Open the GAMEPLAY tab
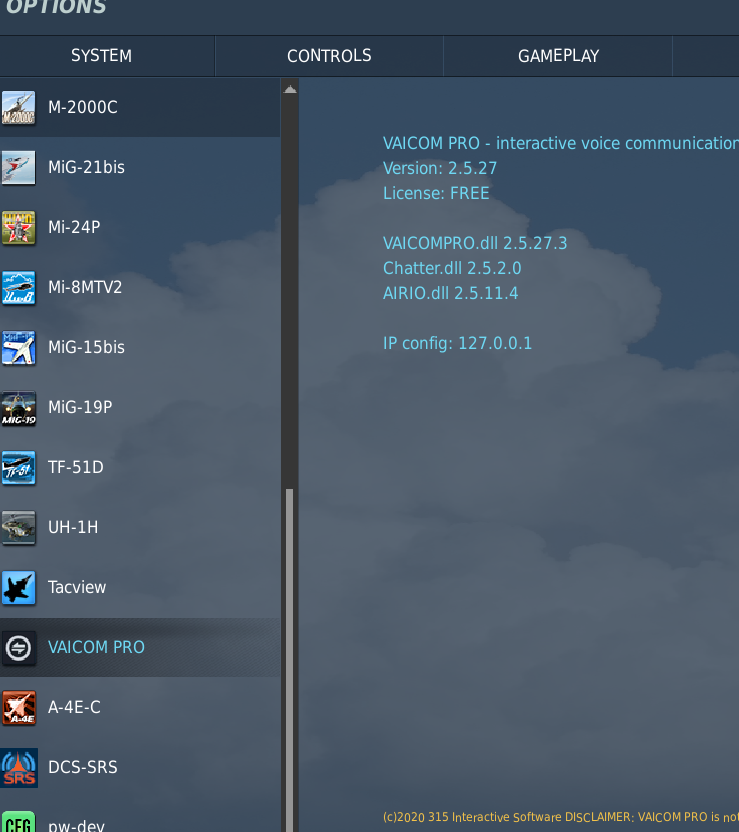The height and width of the screenshot is (832, 739). coord(558,56)
